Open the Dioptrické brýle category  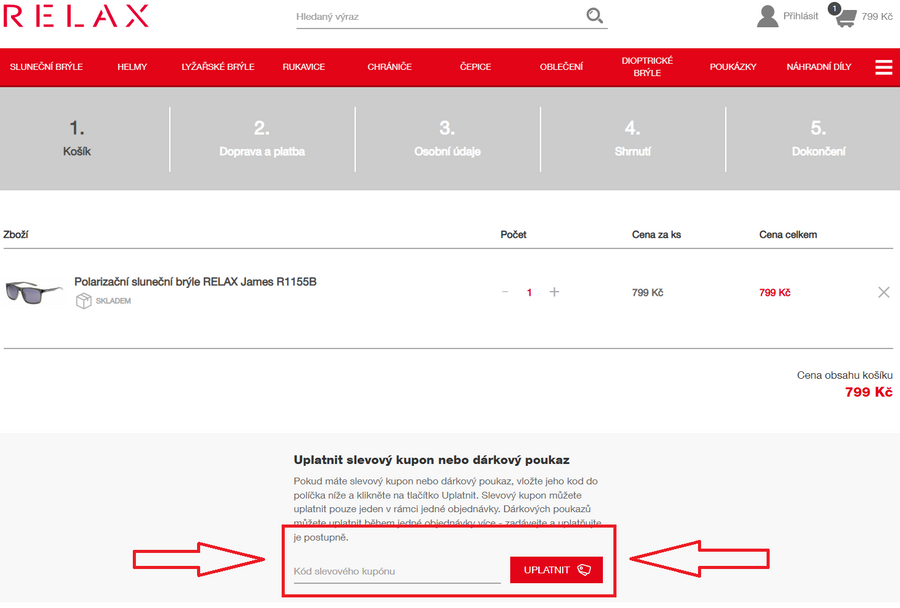647,67
